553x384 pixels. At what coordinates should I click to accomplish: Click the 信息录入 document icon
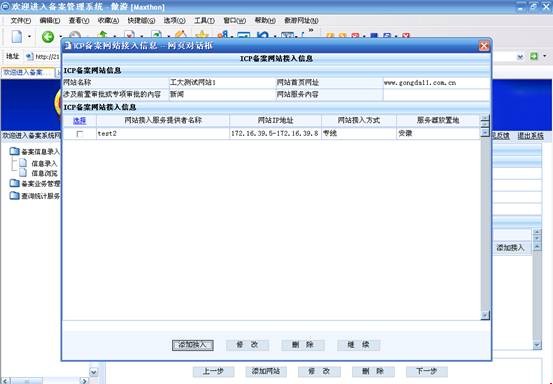point(23,163)
